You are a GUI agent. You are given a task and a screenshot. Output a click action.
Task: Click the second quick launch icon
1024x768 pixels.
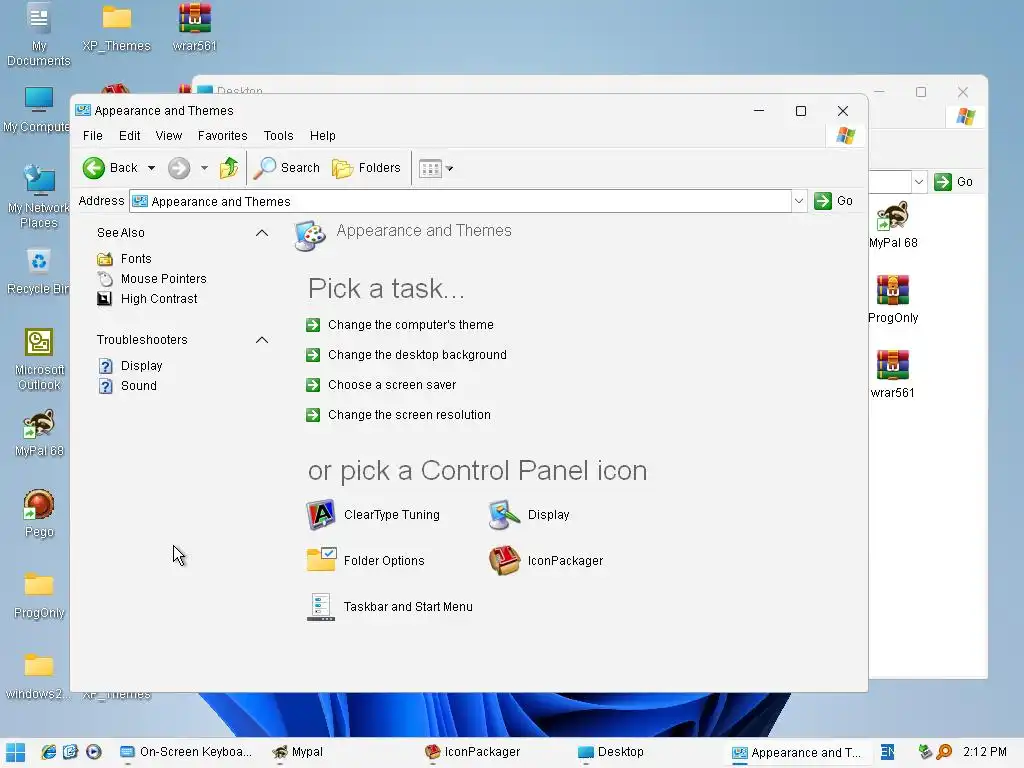pyautogui.click(x=71, y=752)
